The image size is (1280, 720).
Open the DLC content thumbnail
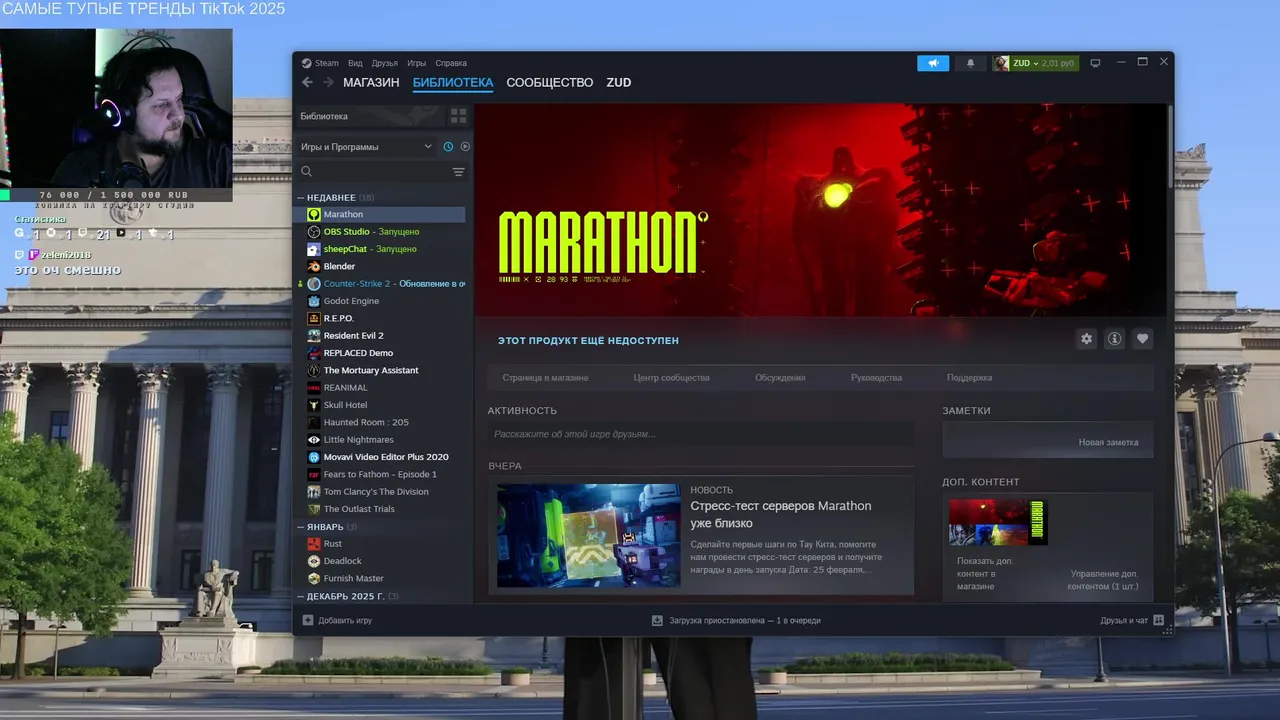click(x=997, y=522)
